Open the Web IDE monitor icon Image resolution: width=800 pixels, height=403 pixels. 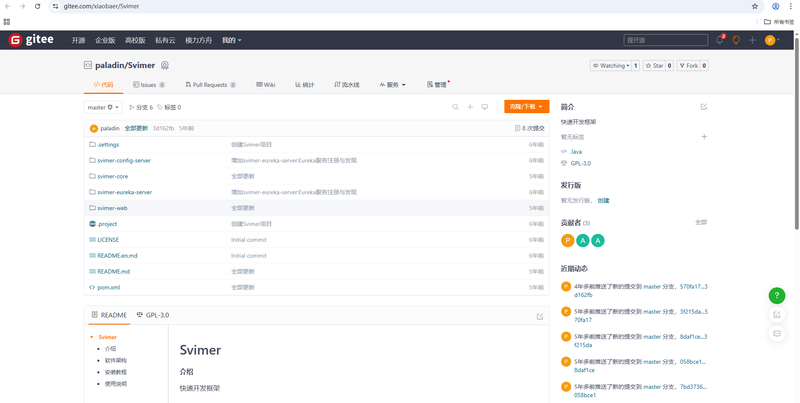click(485, 107)
